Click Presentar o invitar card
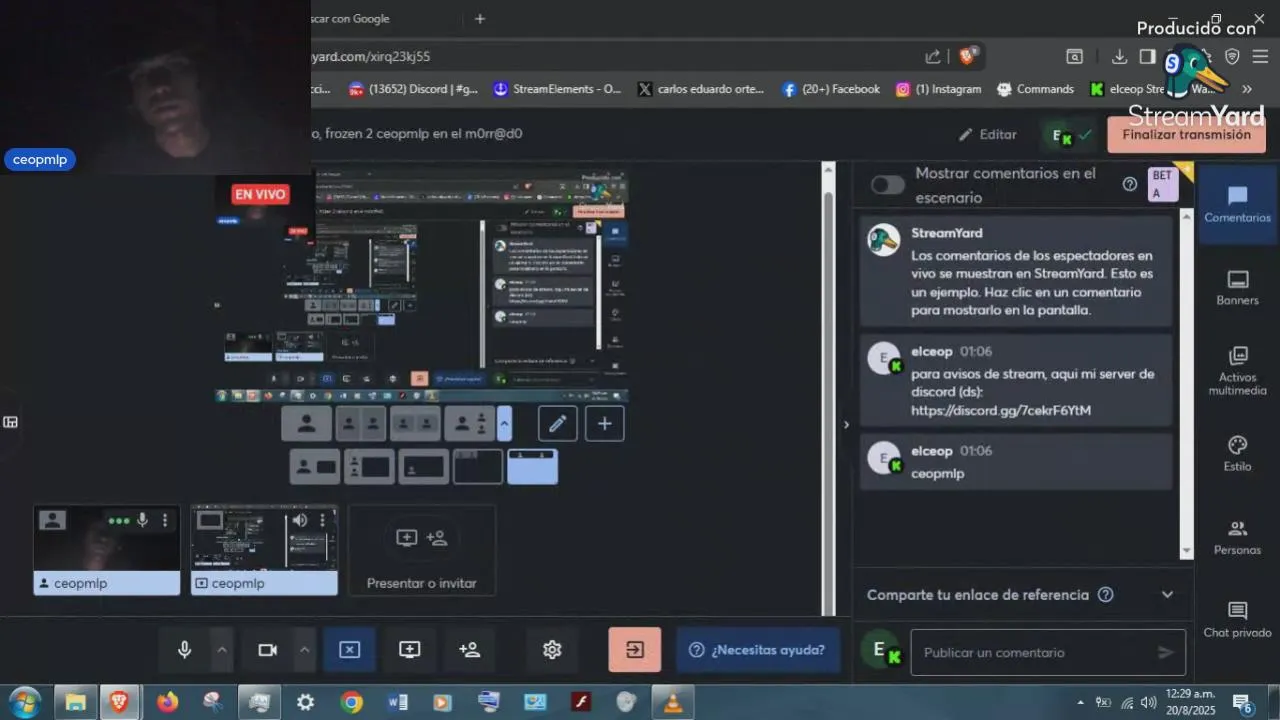The height and width of the screenshot is (720, 1280). tap(421, 550)
